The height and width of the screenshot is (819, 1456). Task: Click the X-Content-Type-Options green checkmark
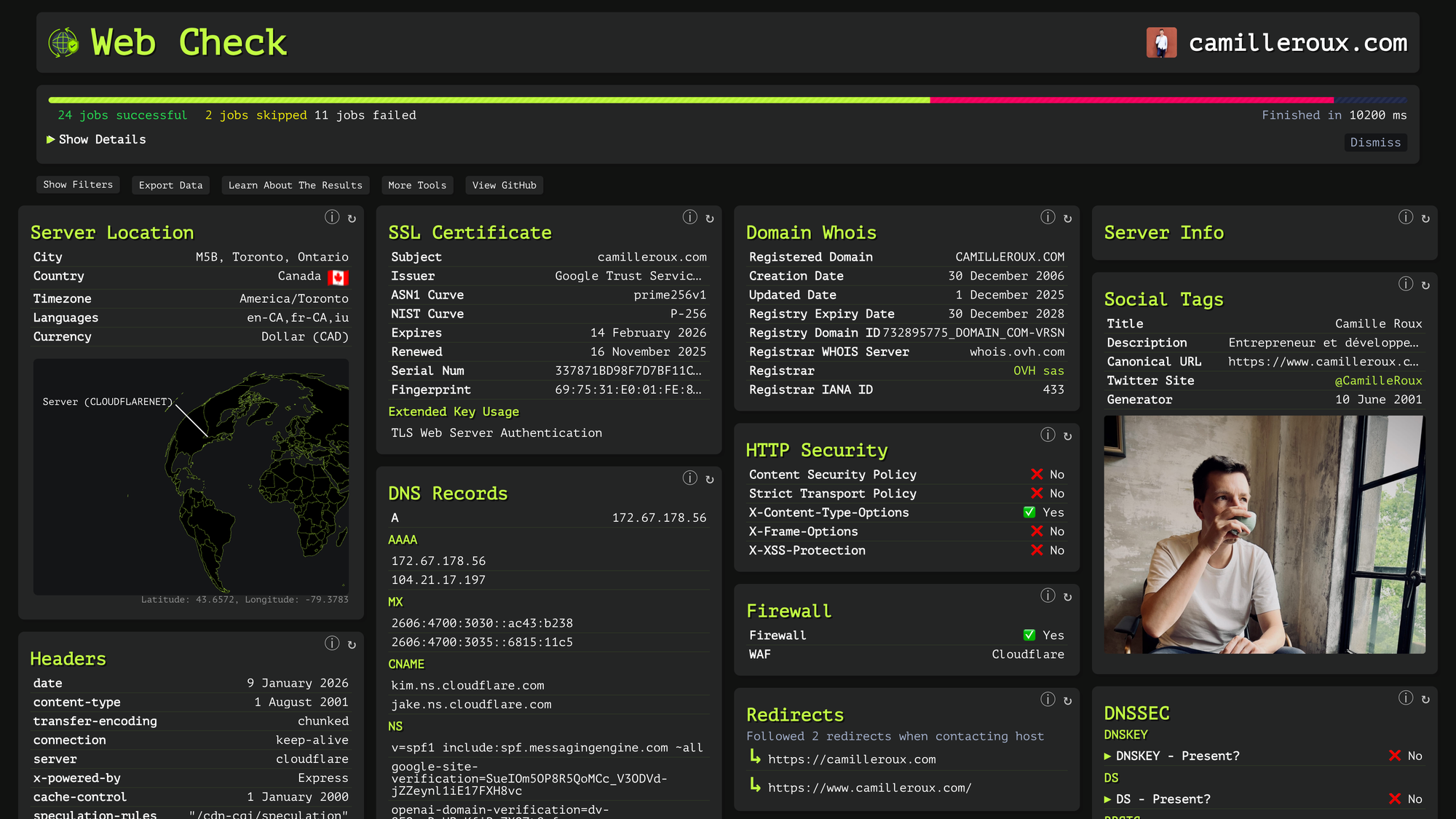coord(1029,513)
